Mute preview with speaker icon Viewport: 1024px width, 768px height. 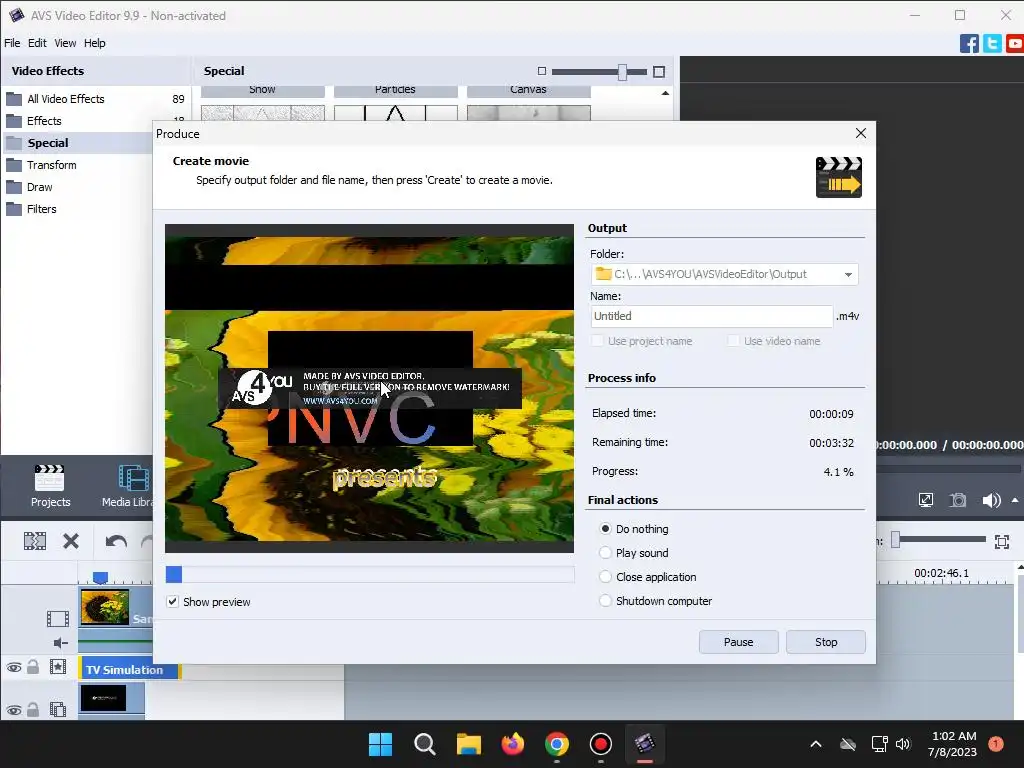point(991,500)
